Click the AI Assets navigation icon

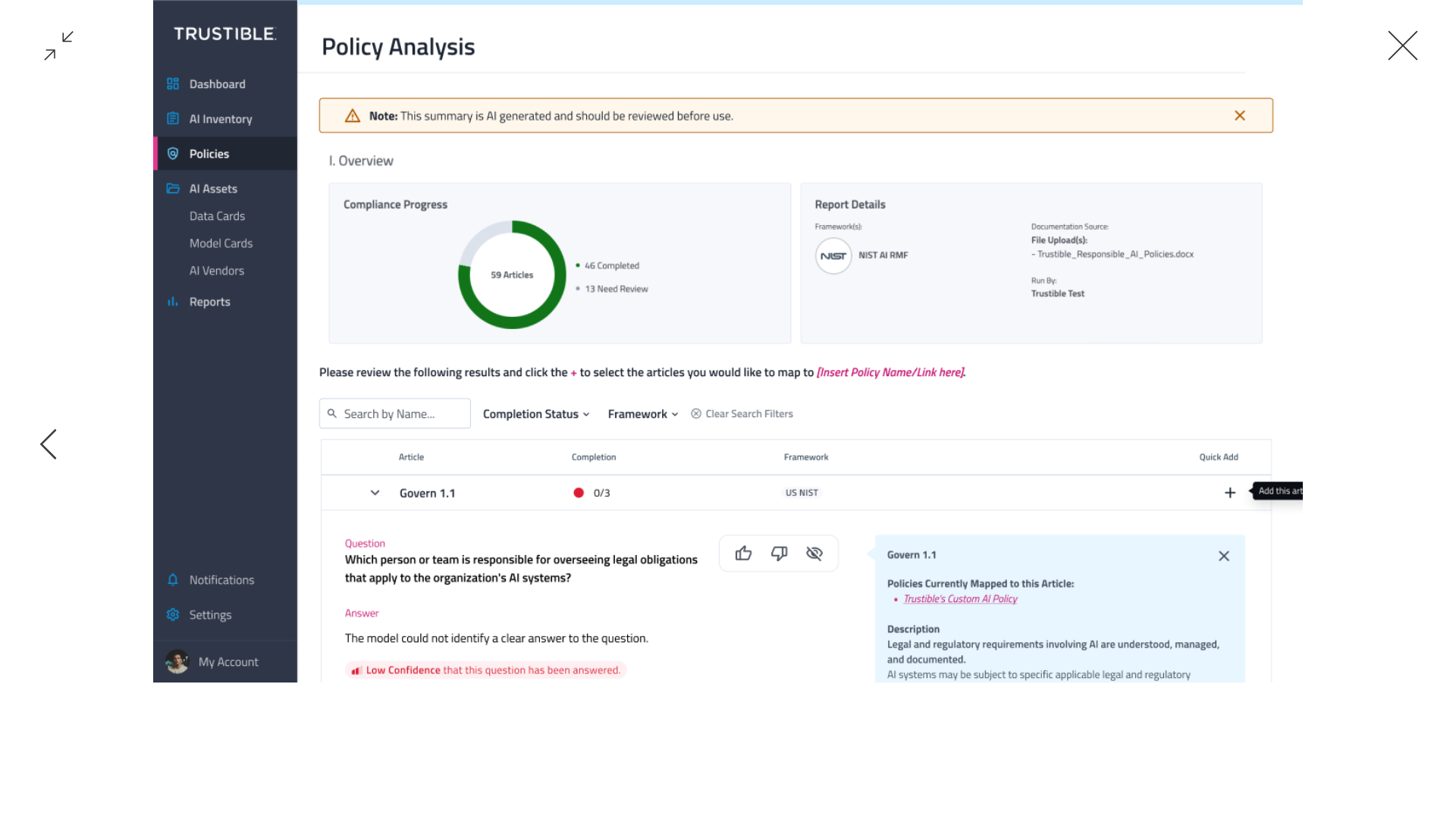pos(173,188)
